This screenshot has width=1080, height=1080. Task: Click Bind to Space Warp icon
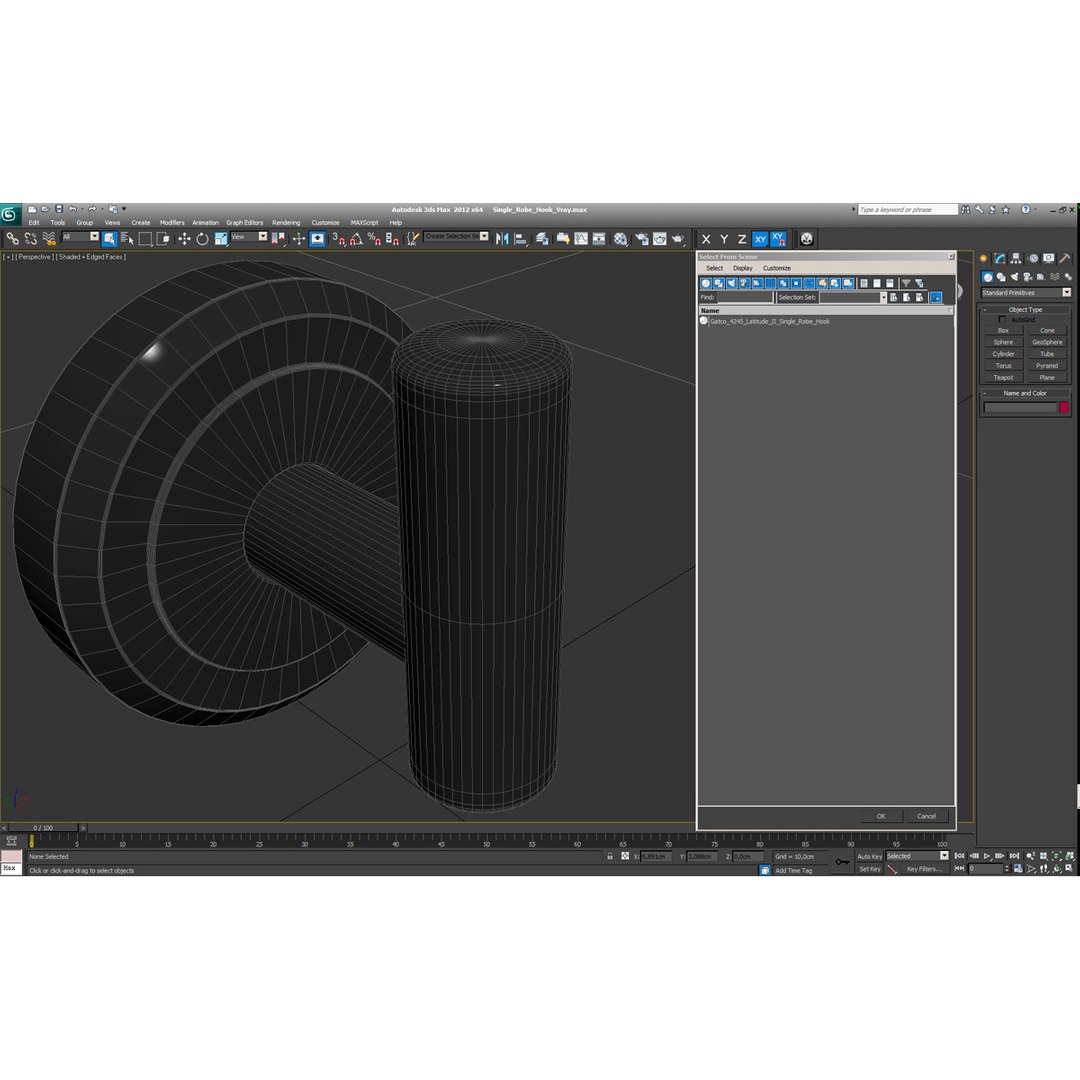click(x=49, y=239)
